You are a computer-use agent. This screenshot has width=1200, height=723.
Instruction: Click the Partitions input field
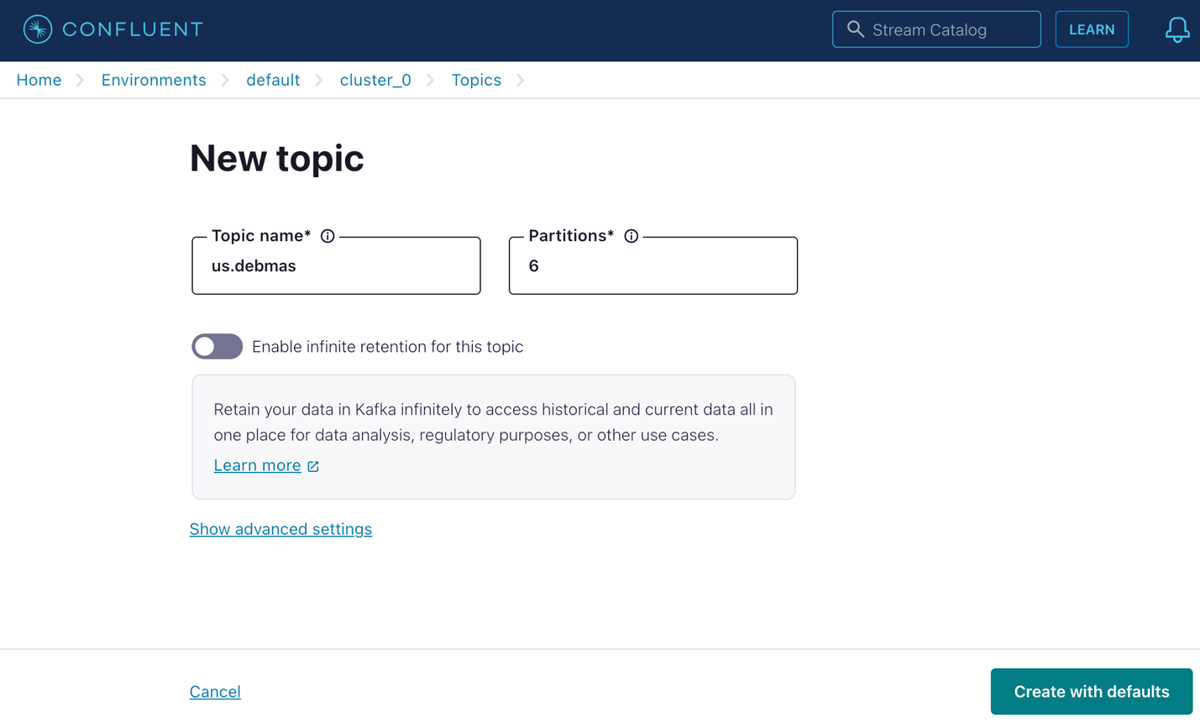652,266
